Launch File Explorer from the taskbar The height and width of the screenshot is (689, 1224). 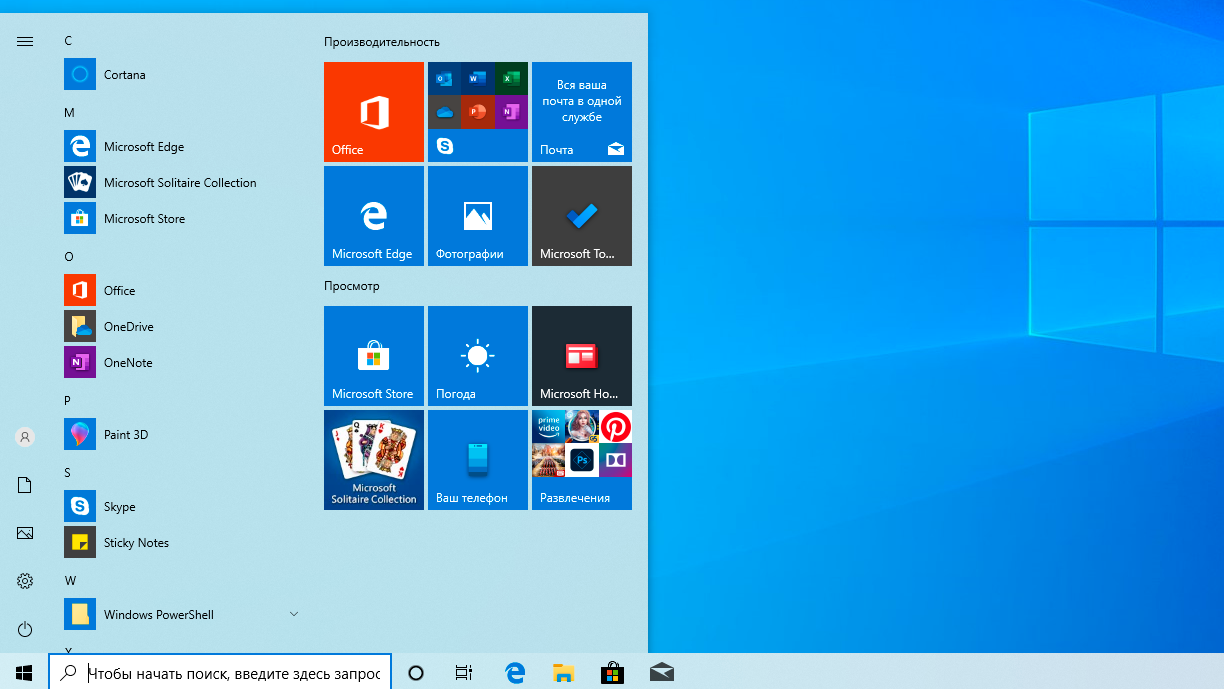(564, 674)
